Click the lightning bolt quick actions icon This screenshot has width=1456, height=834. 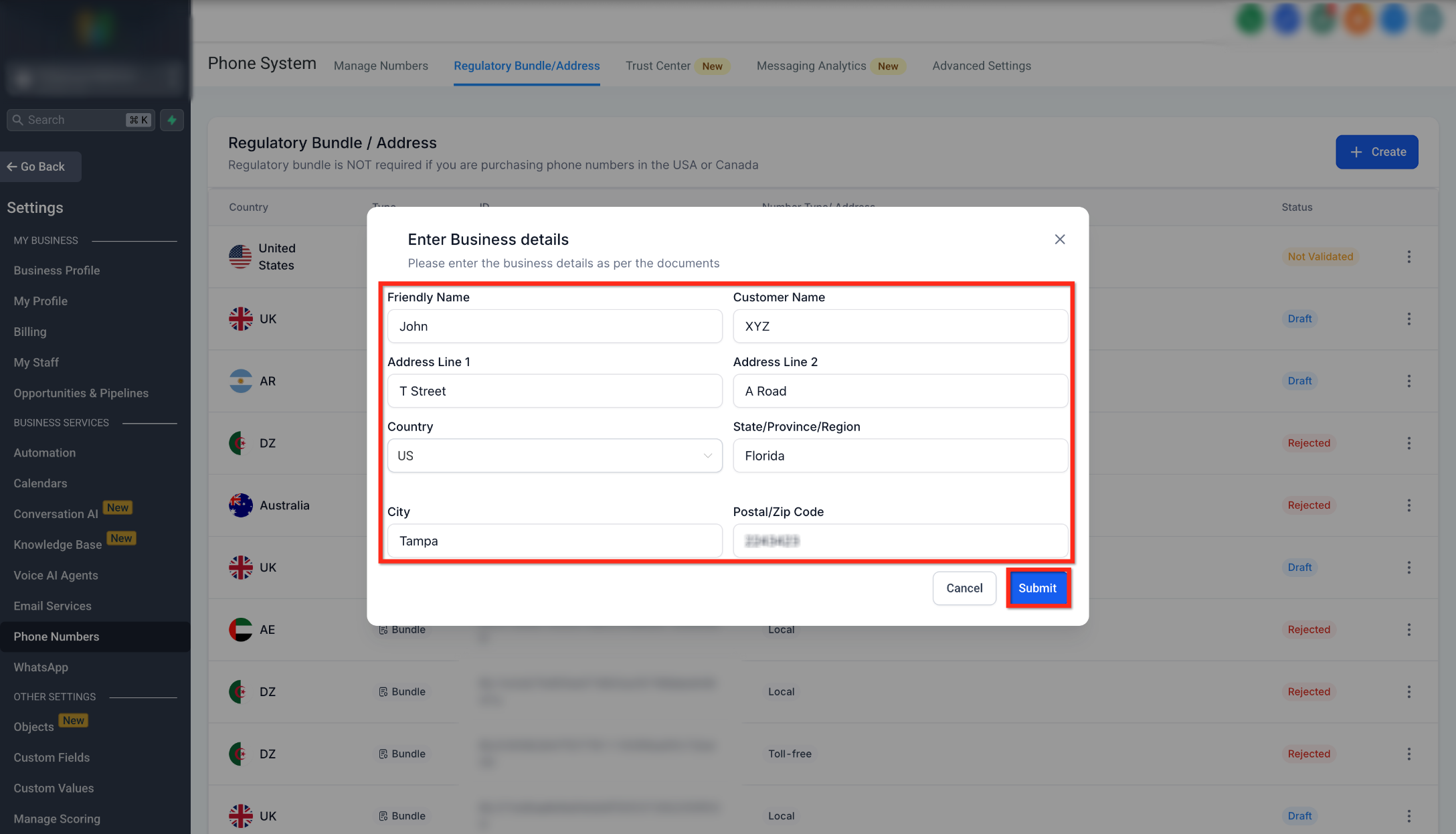point(172,120)
